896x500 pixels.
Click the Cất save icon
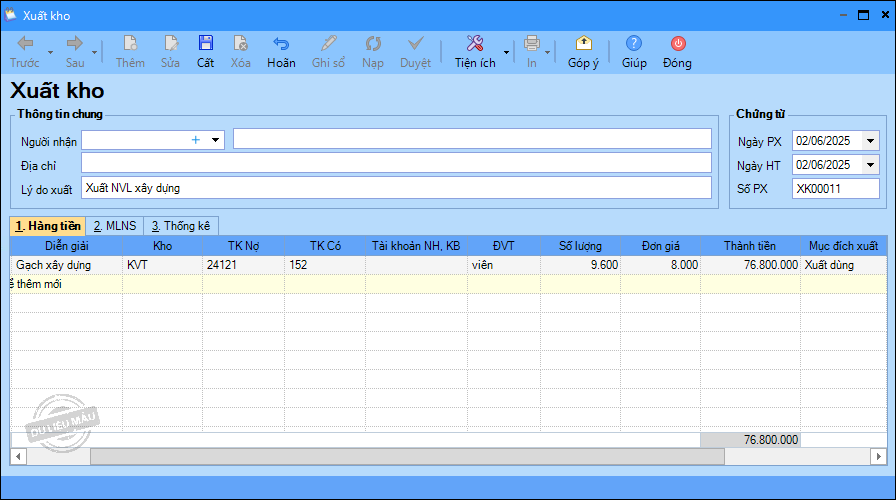click(205, 44)
